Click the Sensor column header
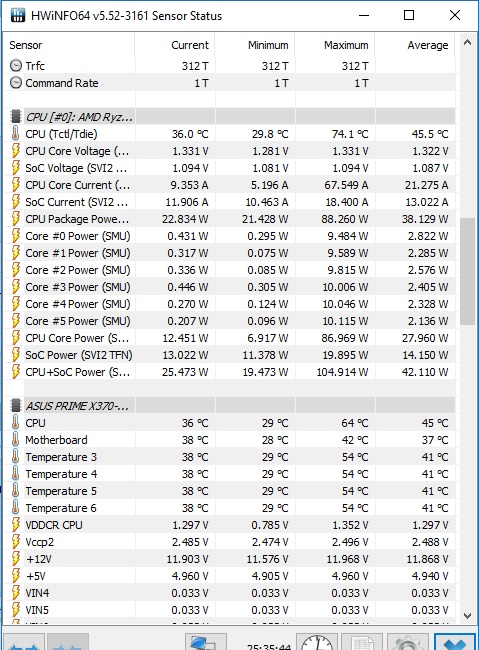This screenshot has height=650, width=479. pyautogui.click(x=69, y=45)
